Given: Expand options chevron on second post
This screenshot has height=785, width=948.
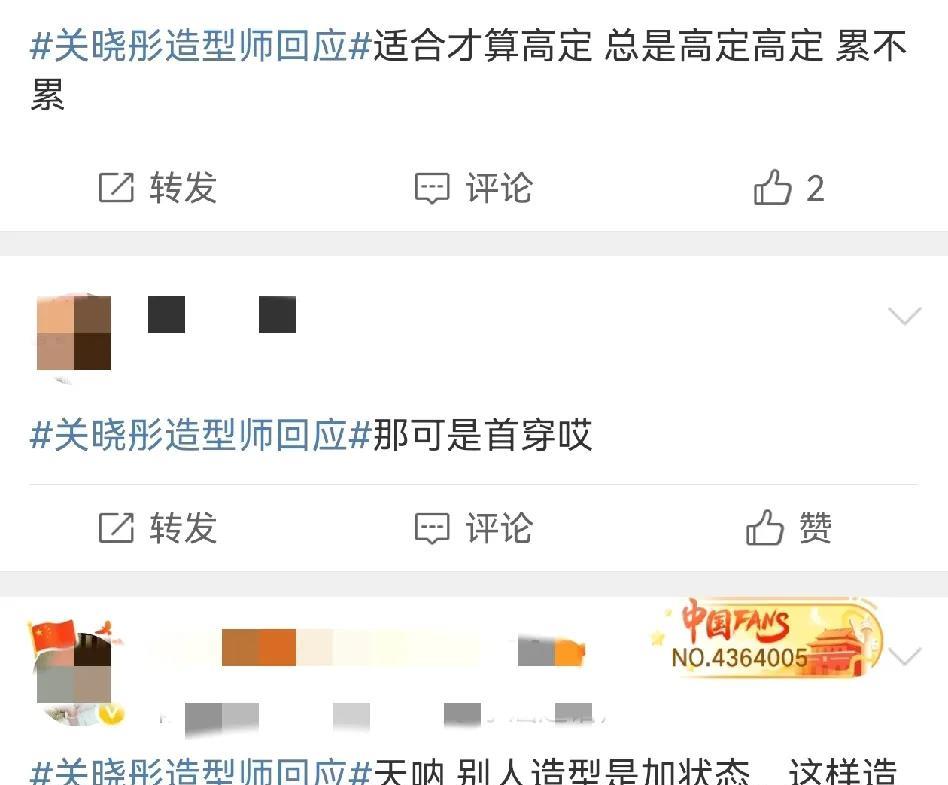Looking at the screenshot, I should pos(904,315).
